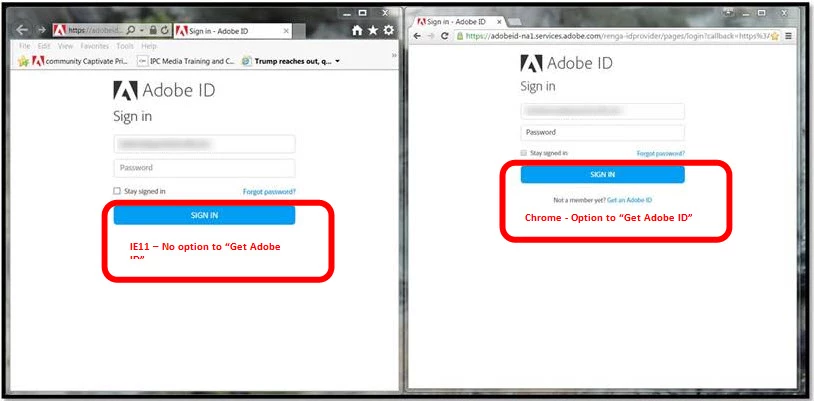Click the Chrome URL address bar
Screen dimensions: 814x401
coord(617,36)
